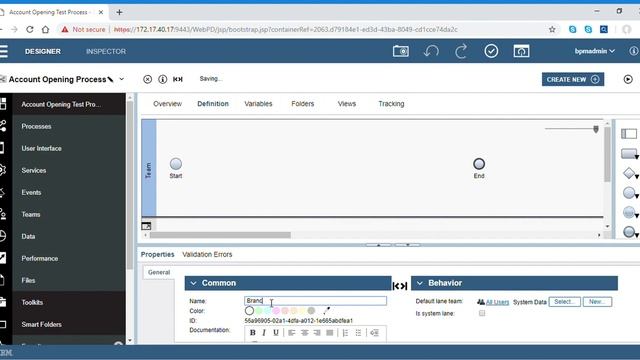The width and height of the screenshot is (640, 360).
Task: Align documentation text left
Action: coord(292,333)
